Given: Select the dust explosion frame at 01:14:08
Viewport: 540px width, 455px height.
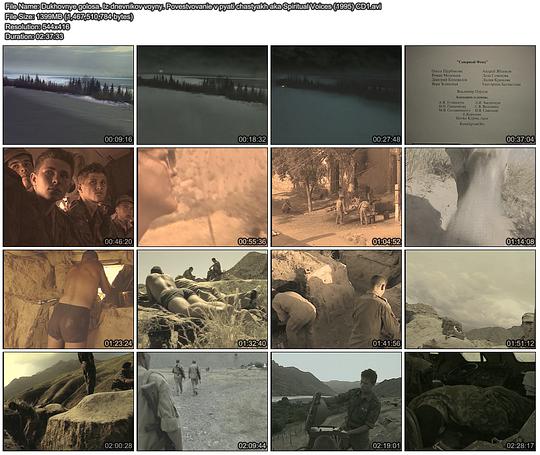Looking at the screenshot, I should (x=470, y=197).
